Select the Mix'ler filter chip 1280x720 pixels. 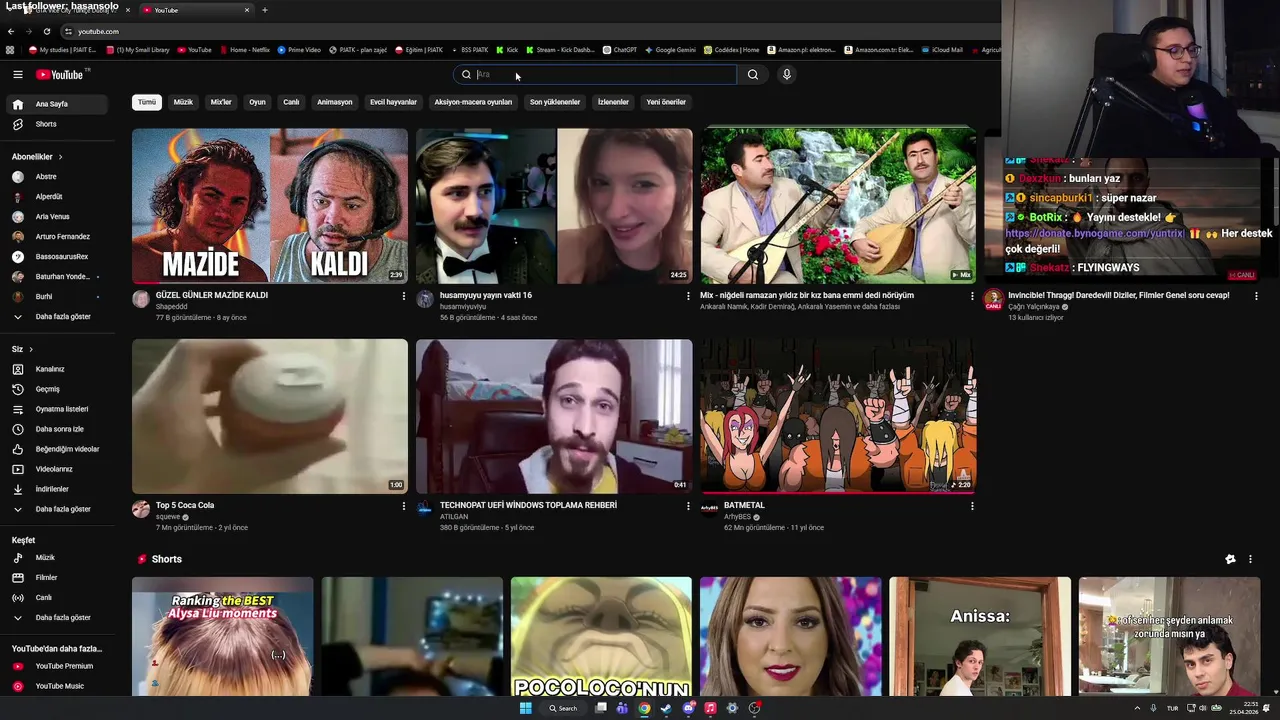[x=221, y=102]
